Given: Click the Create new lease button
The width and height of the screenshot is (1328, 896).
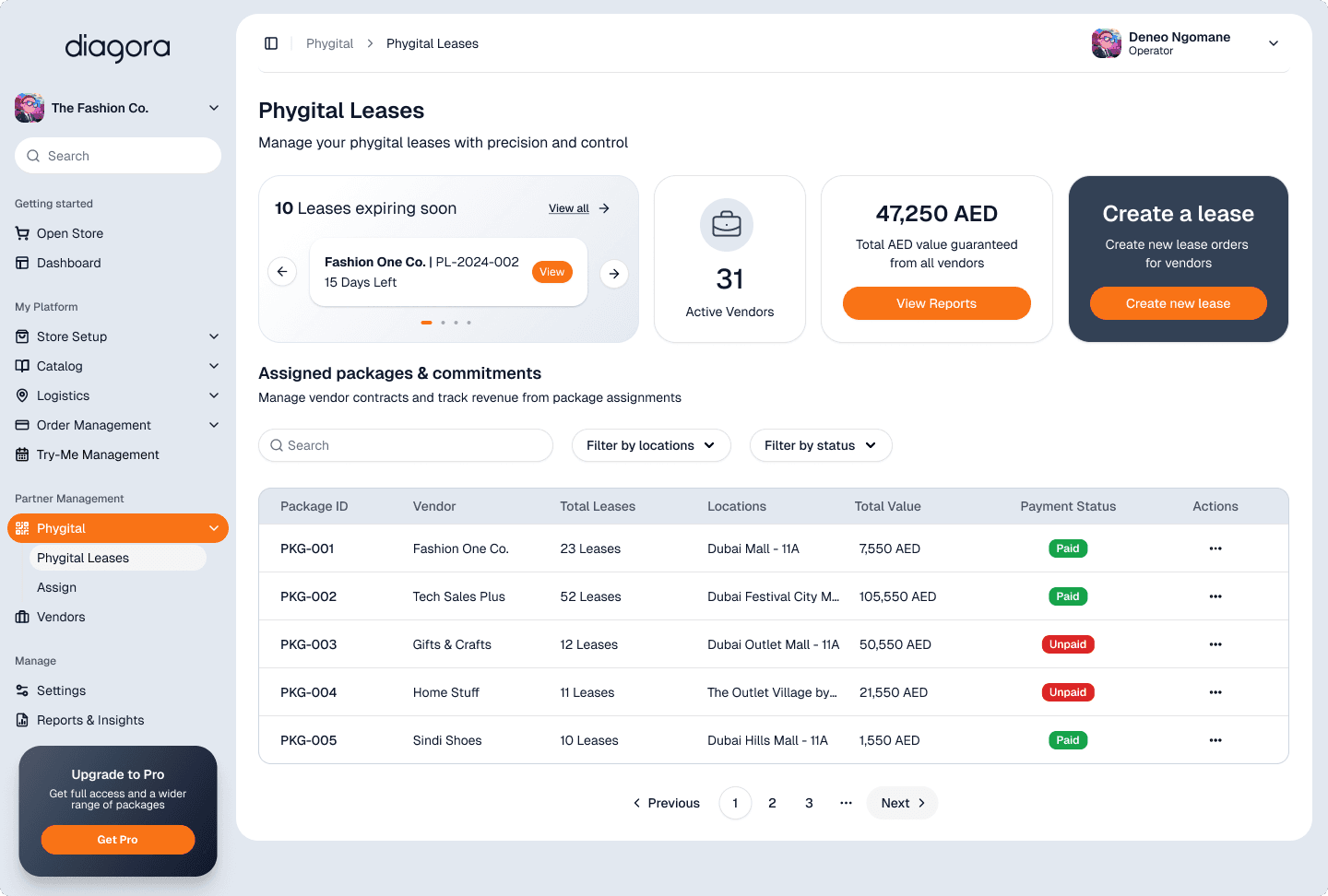Looking at the screenshot, I should tap(1178, 303).
